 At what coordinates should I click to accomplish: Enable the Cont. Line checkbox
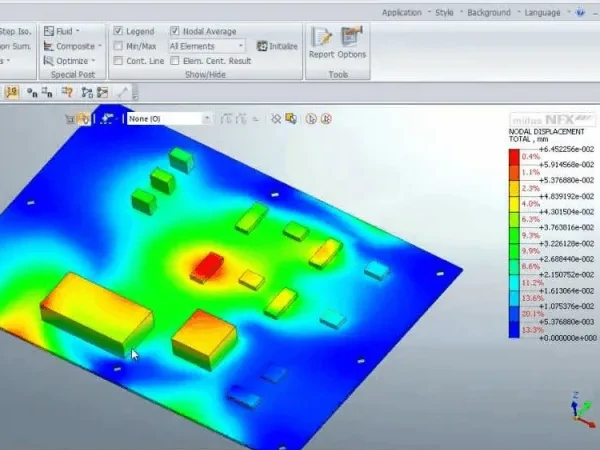(118, 61)
